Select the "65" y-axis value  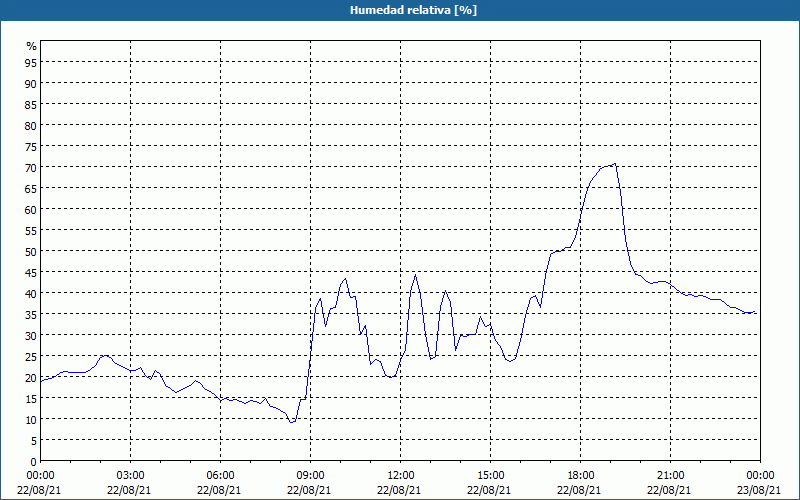pos(31,188)
